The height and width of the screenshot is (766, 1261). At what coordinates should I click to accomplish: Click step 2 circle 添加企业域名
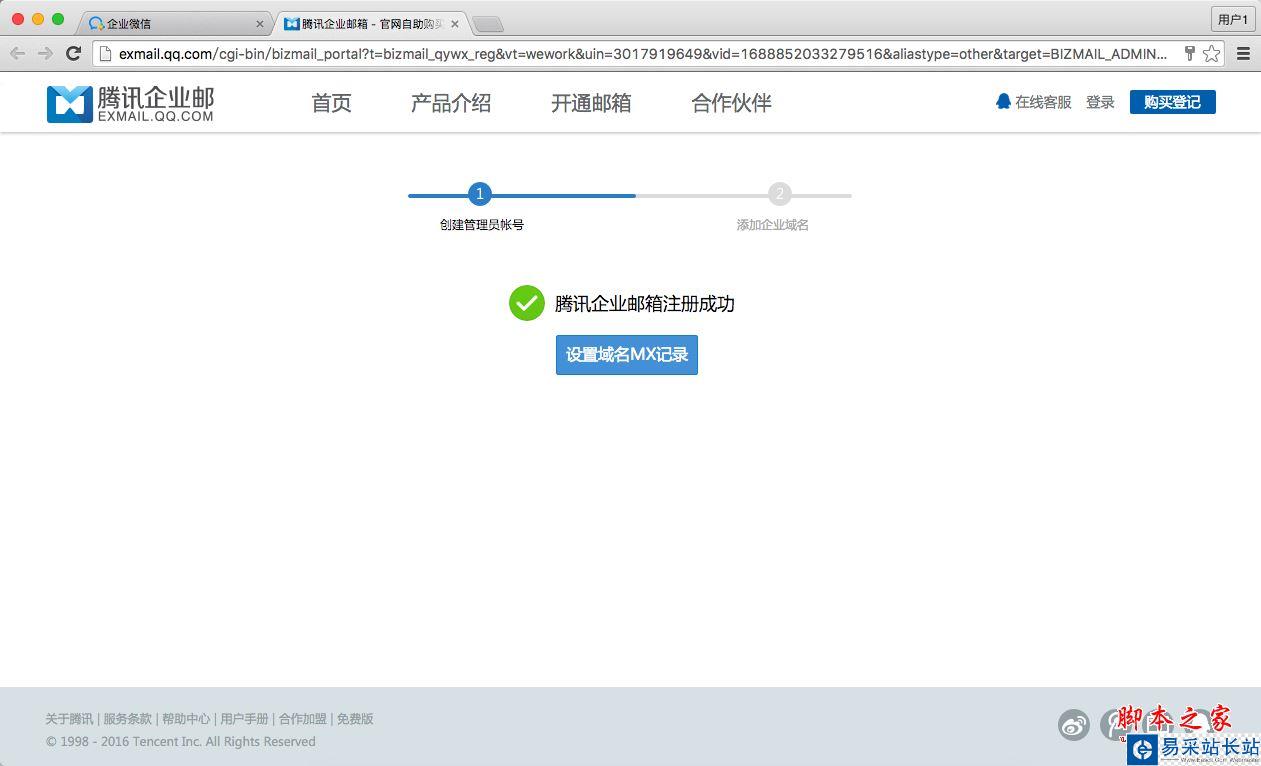click(x=779, y=194)
